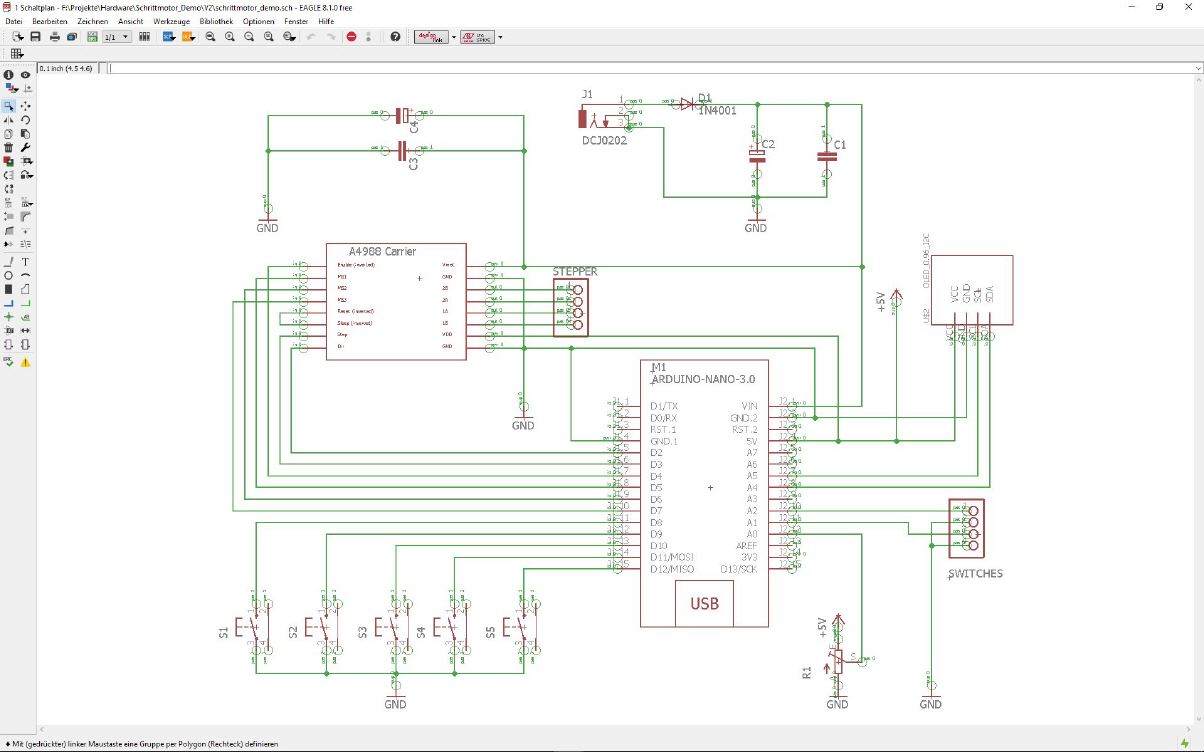This screenshot has width=1204, height=752.
Task: Run the ERC check tool
Action: [x=9, y=362]
